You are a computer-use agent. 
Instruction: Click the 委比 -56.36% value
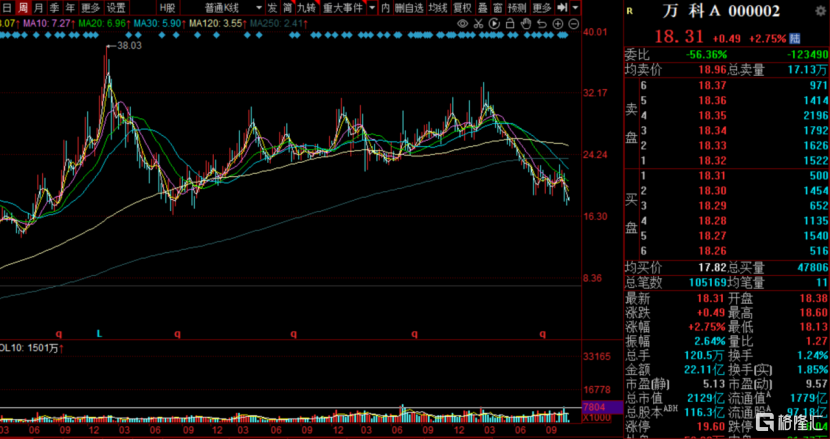click(707, 55)
